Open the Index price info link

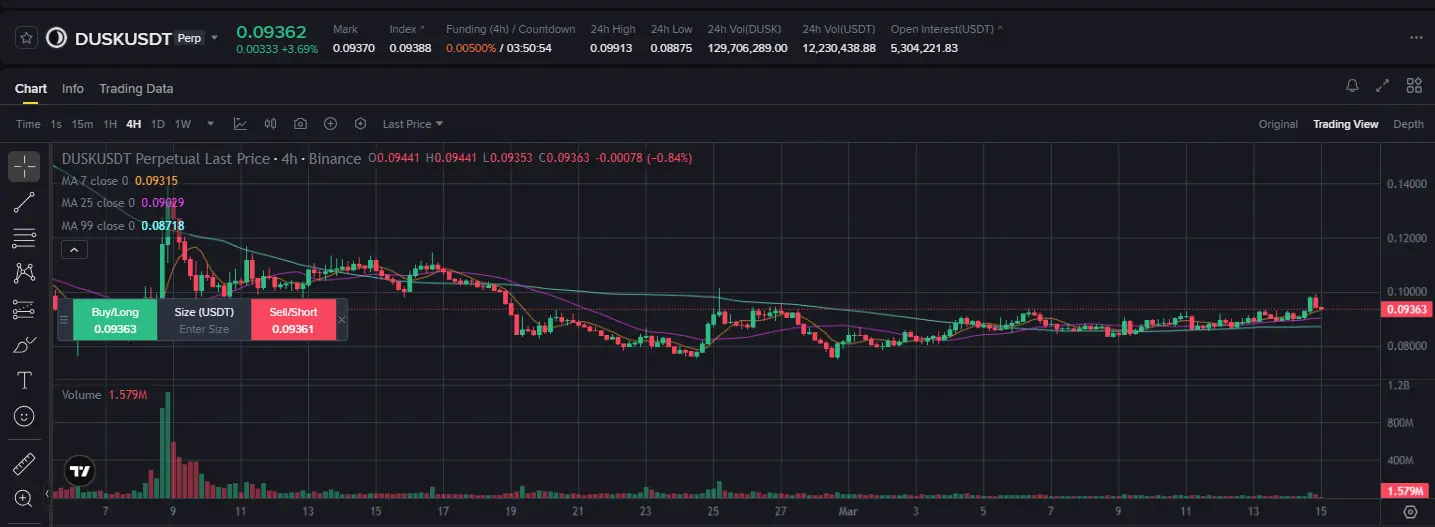[407, 29]
